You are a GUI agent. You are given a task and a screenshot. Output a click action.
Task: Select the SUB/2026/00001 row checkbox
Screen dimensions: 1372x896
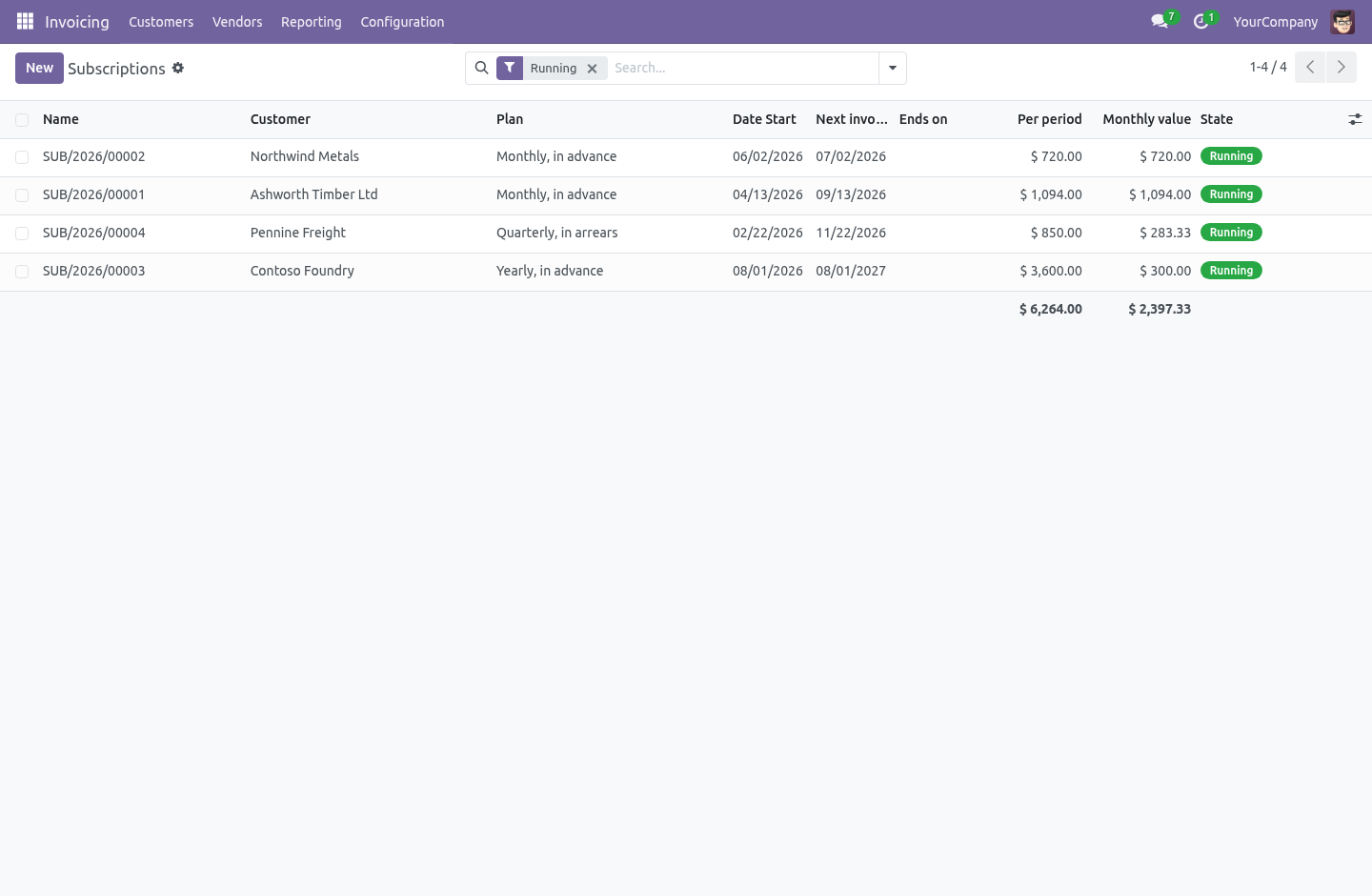click(x=22, y=195)
